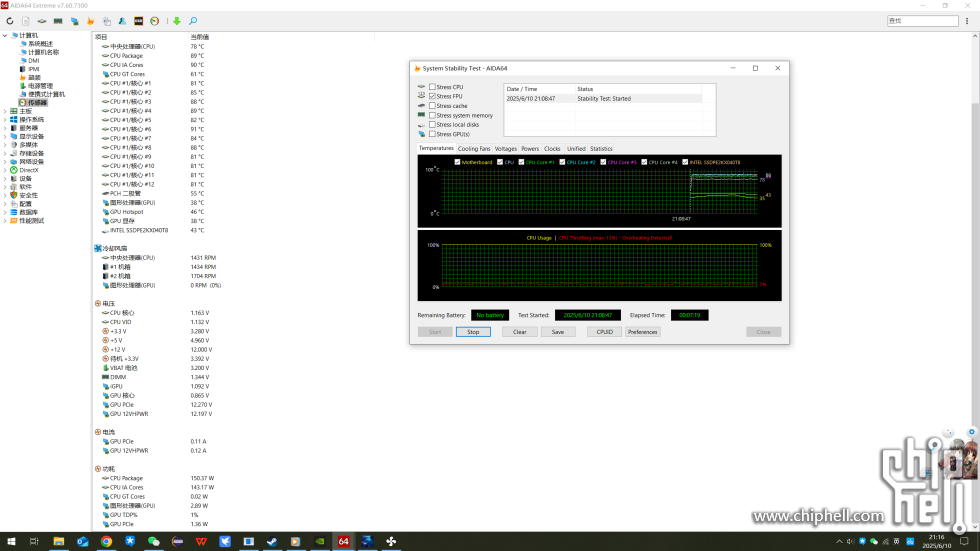Click the Save button
Viewport: 980px width, 551px height.
coord(558,332)
